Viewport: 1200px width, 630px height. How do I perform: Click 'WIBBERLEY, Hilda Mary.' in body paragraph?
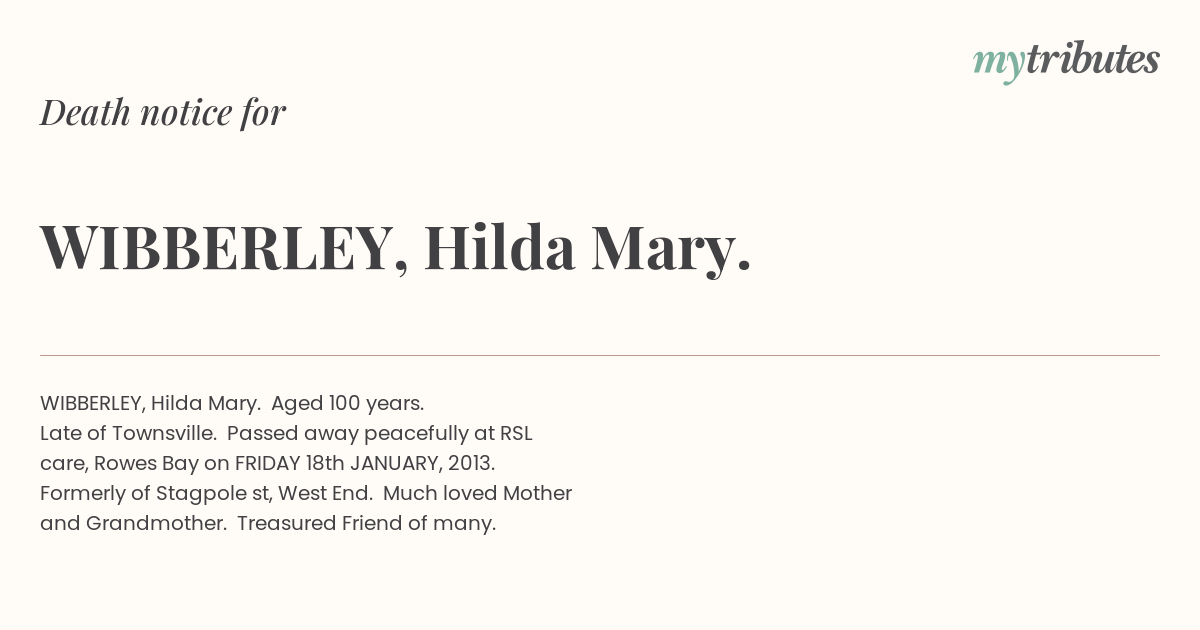pos(150,404)
